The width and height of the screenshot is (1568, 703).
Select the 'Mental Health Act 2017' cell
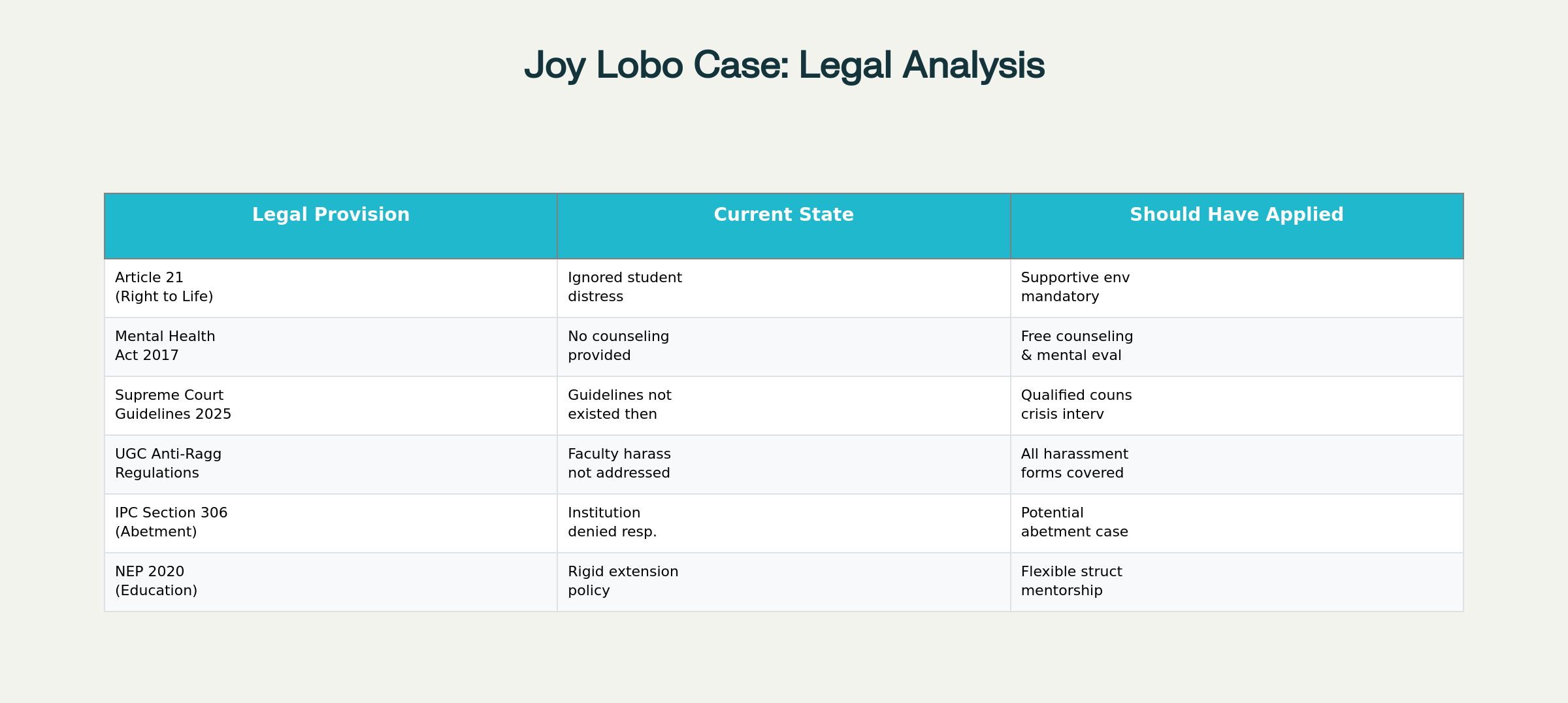(x=165, y=346)
